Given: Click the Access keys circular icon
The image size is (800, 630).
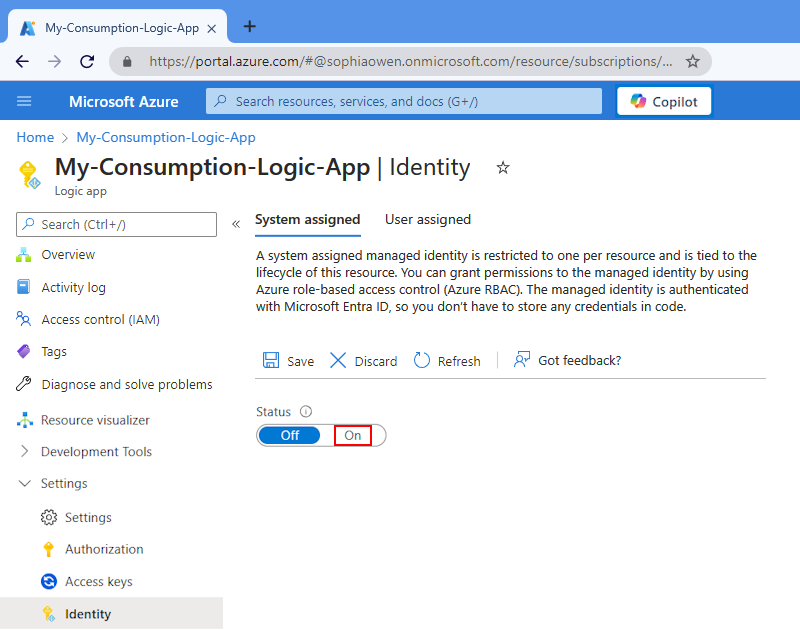Looking at the screenshot, I should pos(48,582).
